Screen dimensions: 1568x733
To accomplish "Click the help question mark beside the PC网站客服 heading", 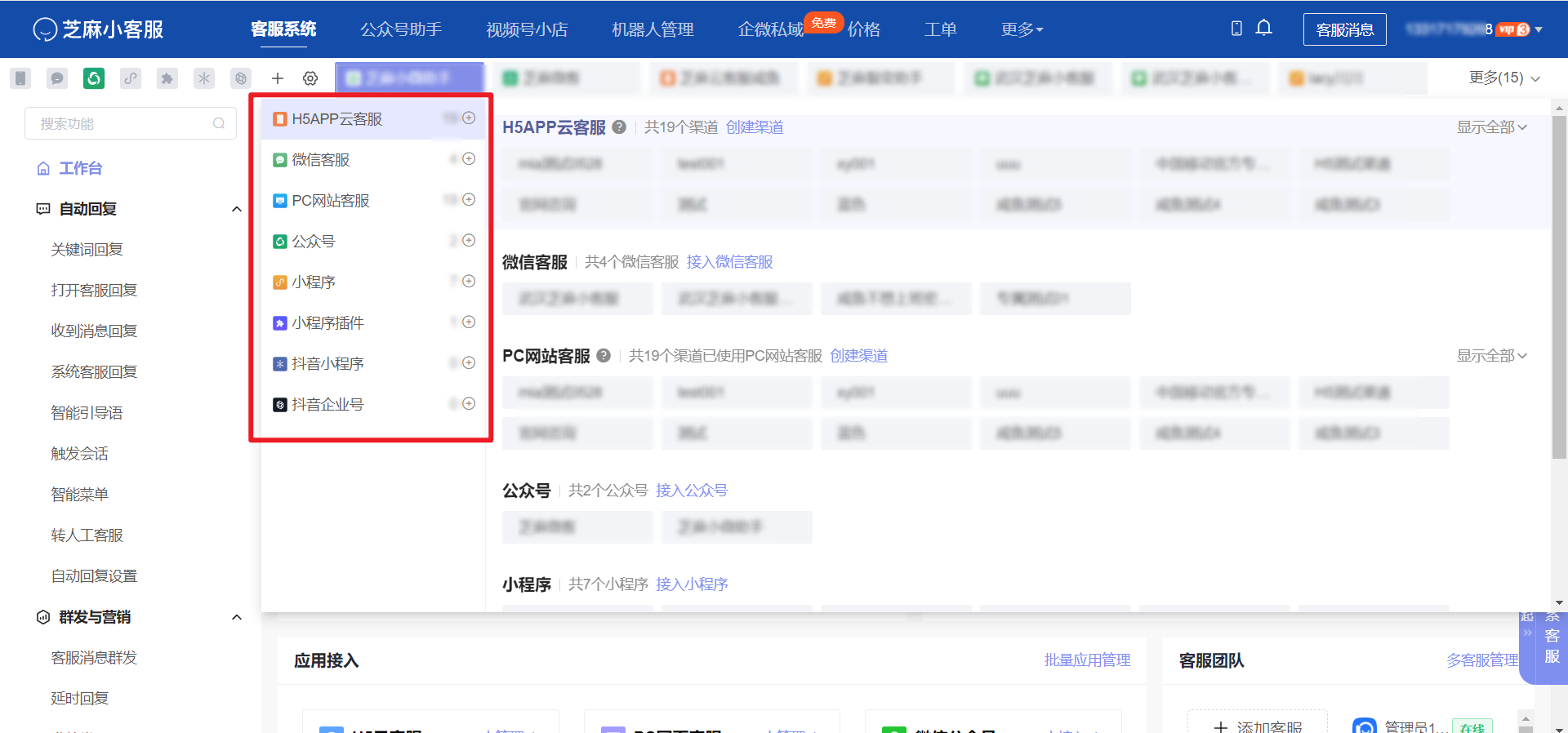I will coord(604,356).
